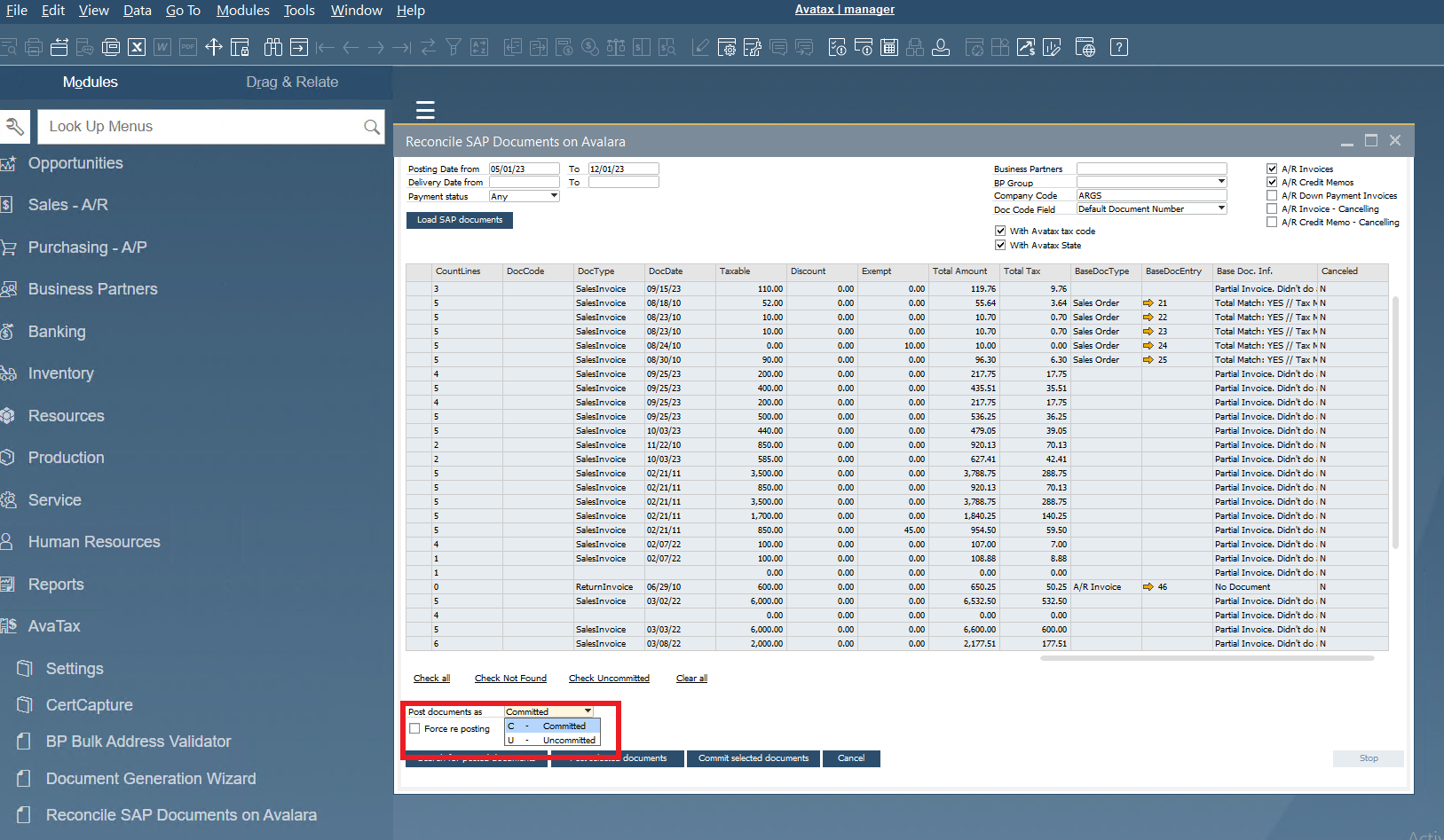
Task: Click the web browser globe icon
Action: pos(1085,47)
